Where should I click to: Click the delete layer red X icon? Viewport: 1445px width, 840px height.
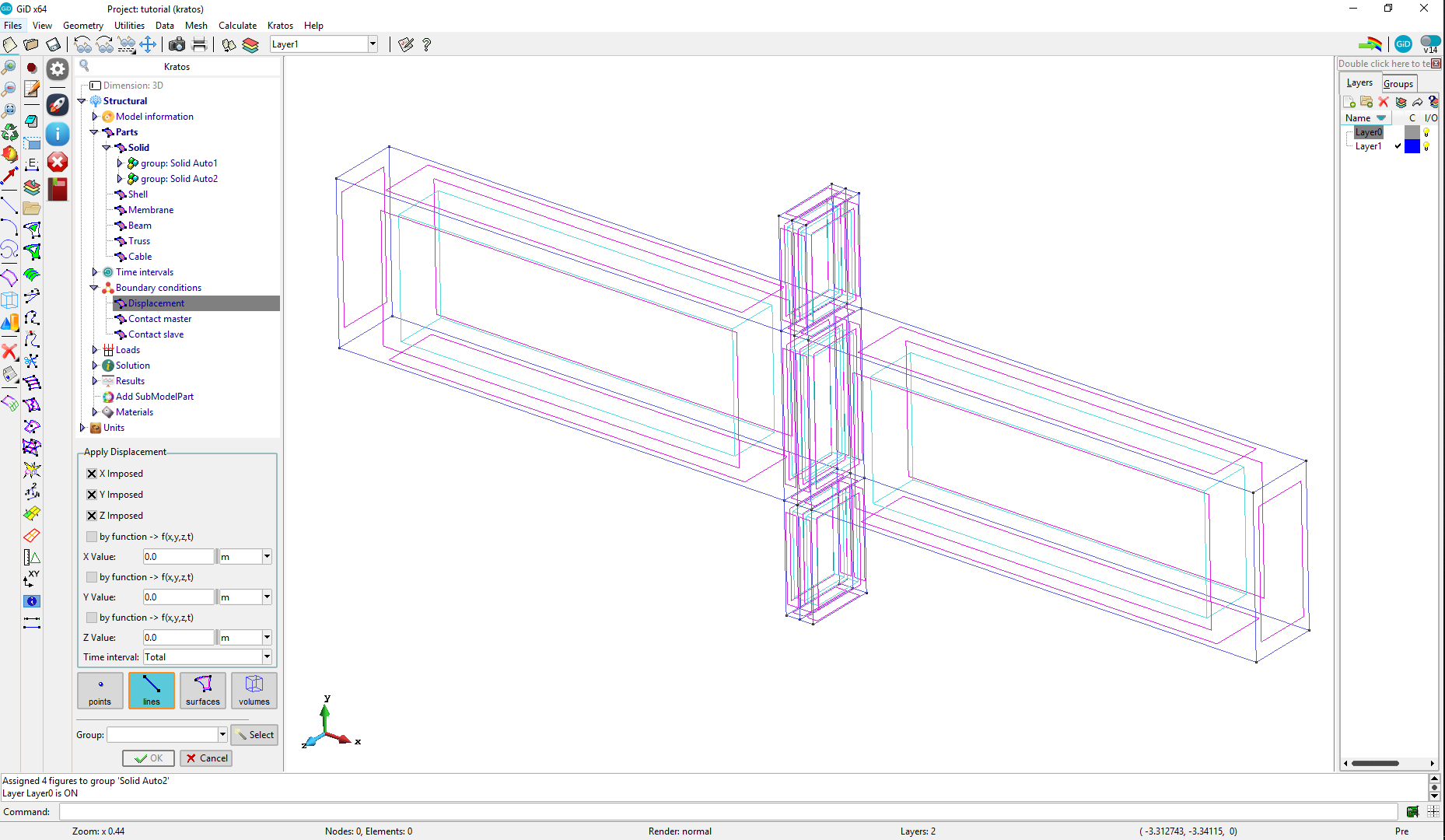[1384, 102]
